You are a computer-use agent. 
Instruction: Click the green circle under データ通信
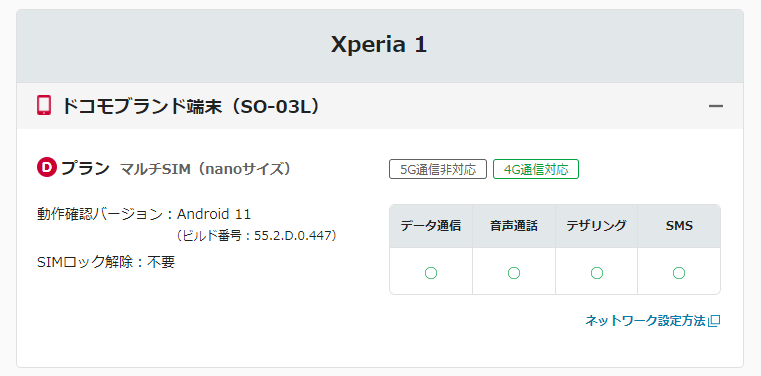[431, 273]
